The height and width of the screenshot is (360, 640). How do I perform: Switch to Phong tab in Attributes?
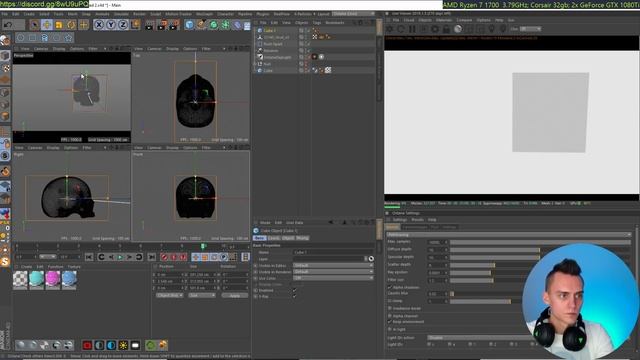click(302, 238)
